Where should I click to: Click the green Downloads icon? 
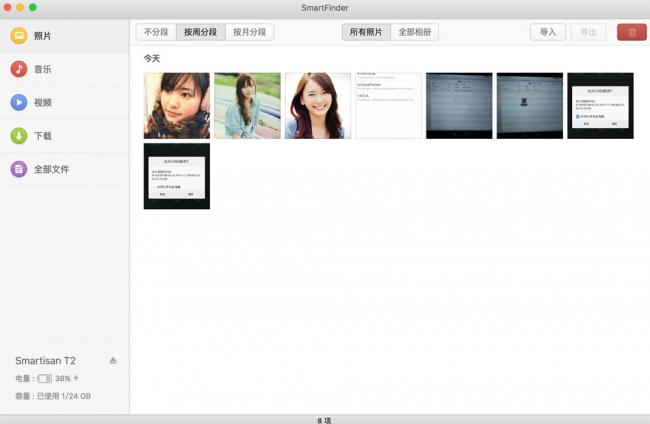tap(18, 136)
